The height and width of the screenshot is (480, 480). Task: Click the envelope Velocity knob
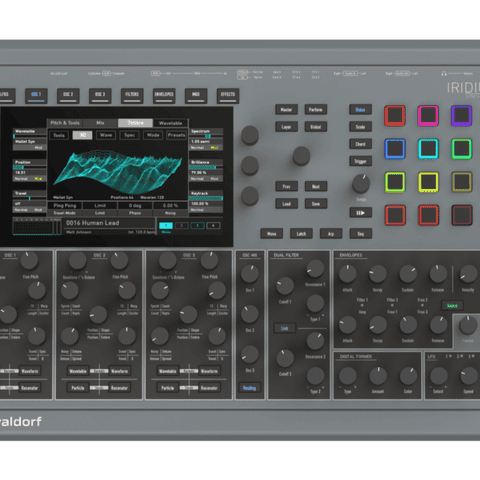[468, 274]
